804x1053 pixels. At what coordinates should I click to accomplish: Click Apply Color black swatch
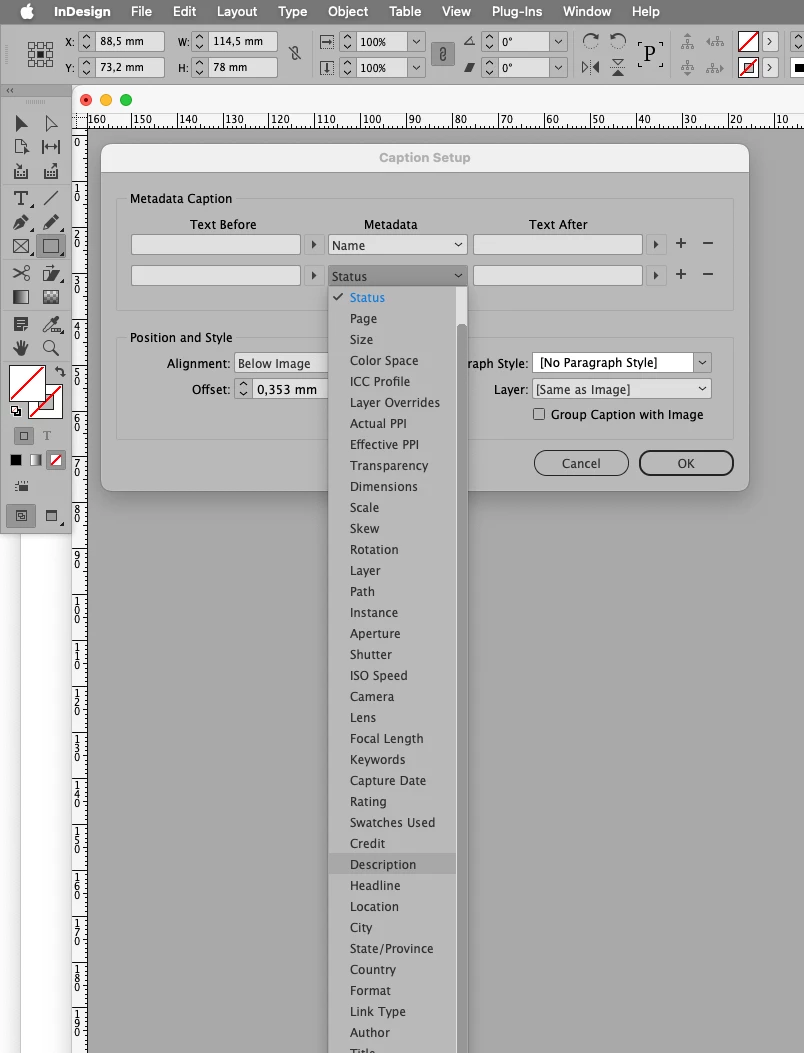[x=15, y=460]
